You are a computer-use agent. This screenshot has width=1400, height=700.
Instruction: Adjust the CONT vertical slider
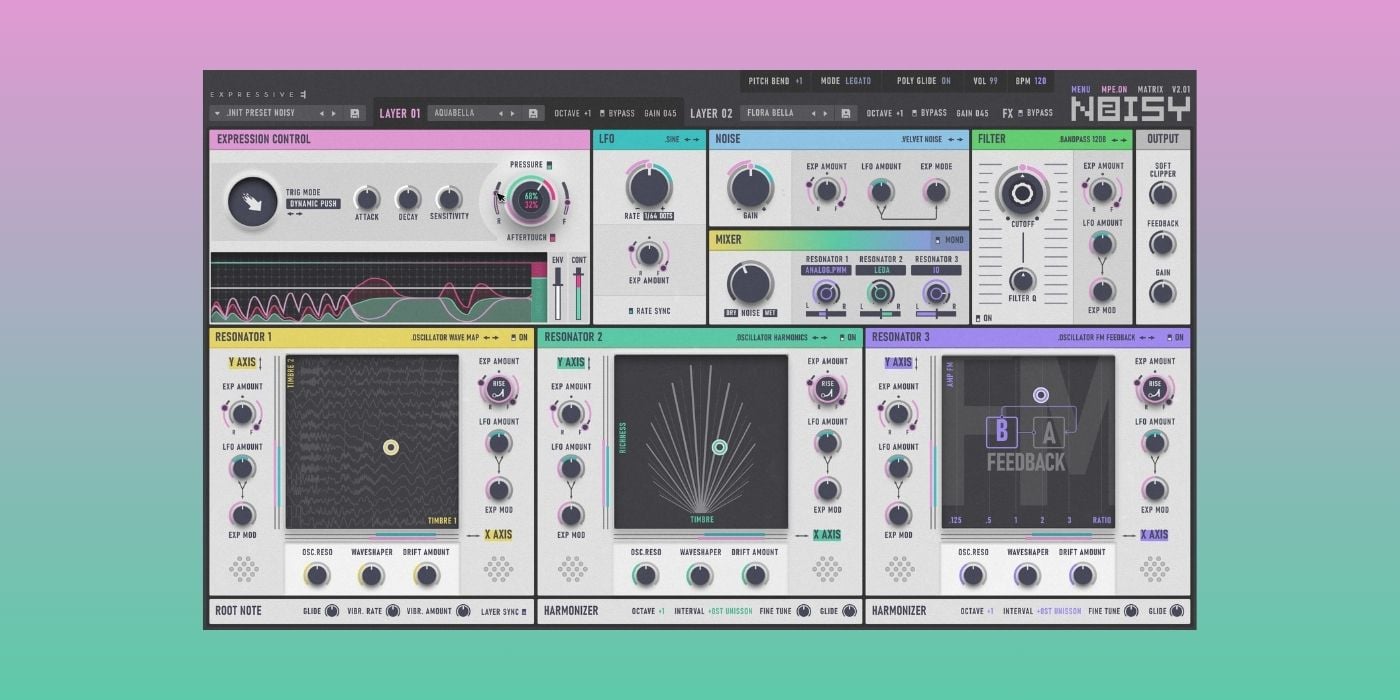click(578, 293)
